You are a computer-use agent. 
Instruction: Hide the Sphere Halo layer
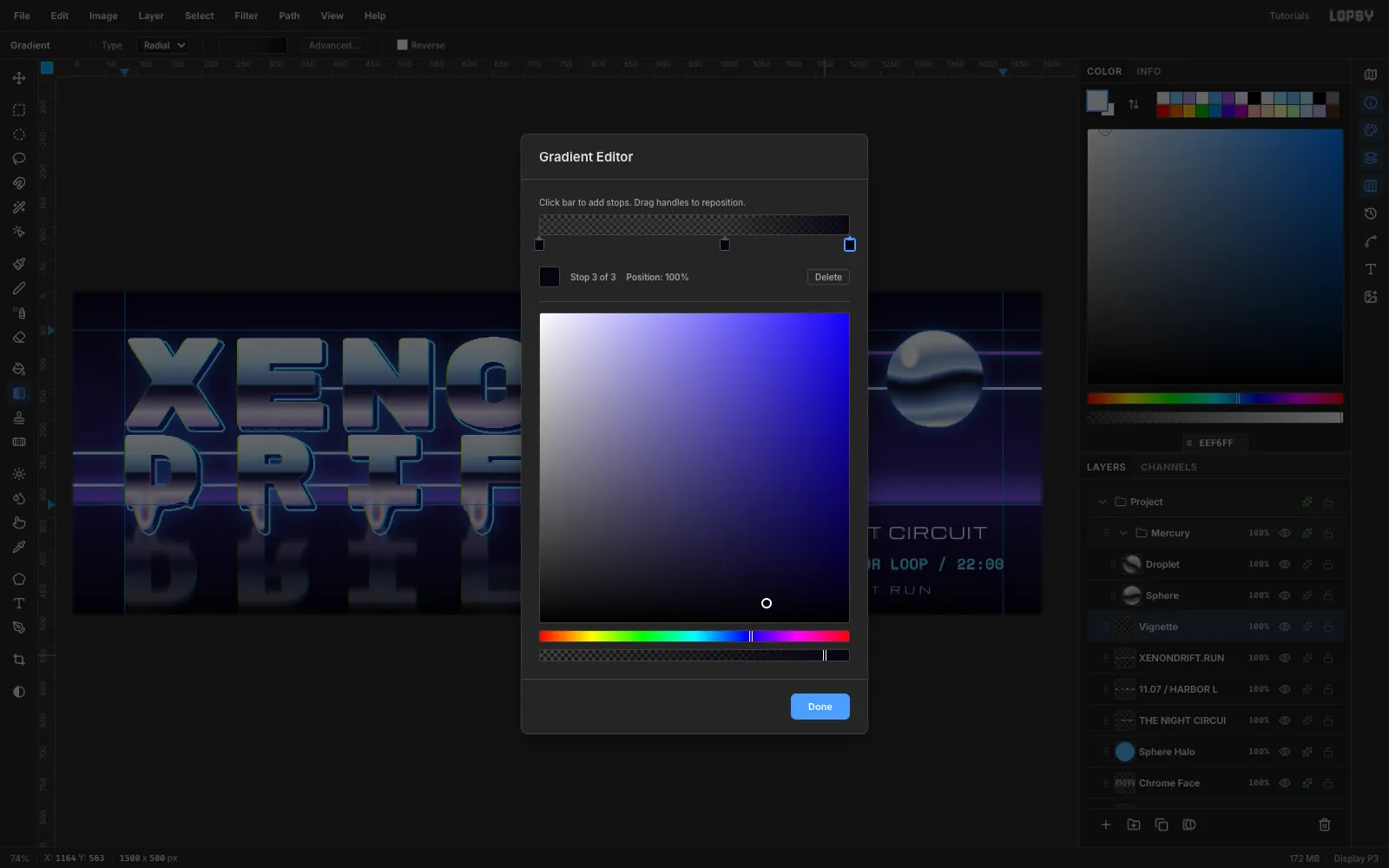click(1285, 752)
